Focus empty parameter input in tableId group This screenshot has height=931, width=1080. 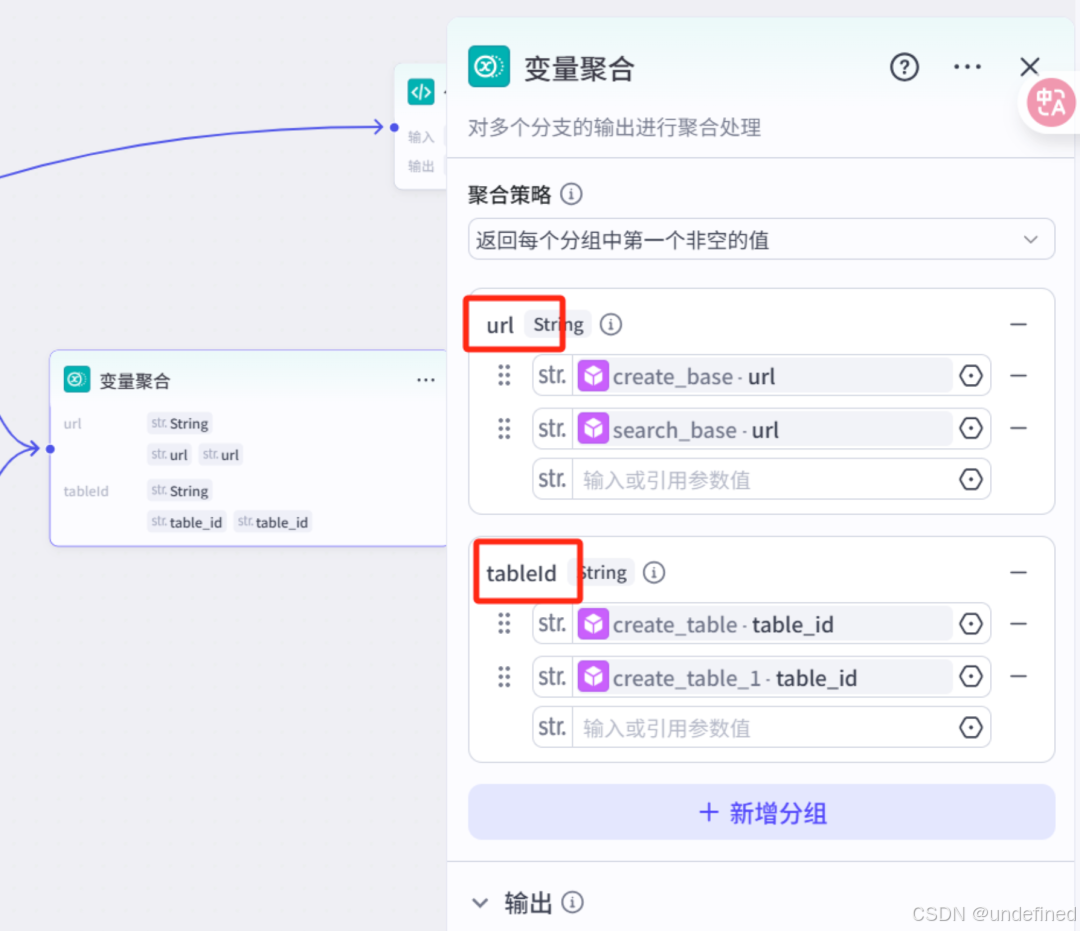point(761,727)
